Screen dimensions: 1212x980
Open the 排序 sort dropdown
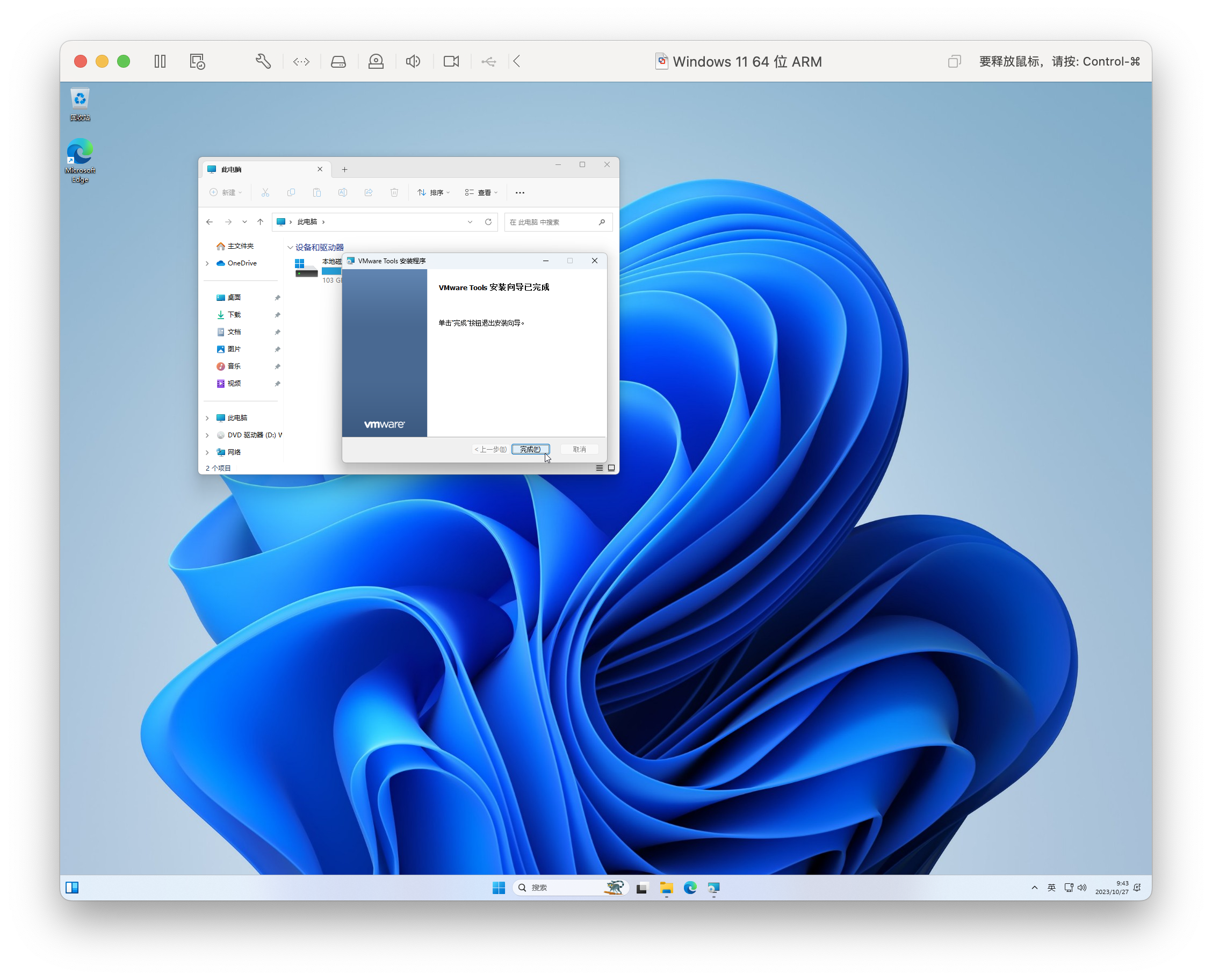coord(434,192)
